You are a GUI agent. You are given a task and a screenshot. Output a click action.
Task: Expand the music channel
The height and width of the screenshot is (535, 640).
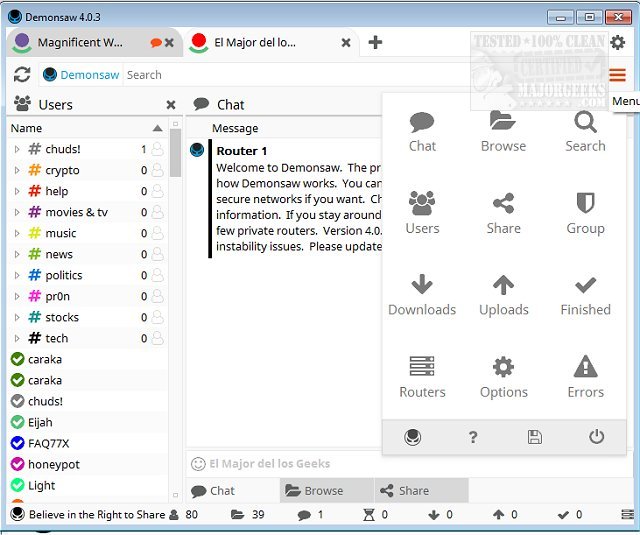(x=17, y=233)
